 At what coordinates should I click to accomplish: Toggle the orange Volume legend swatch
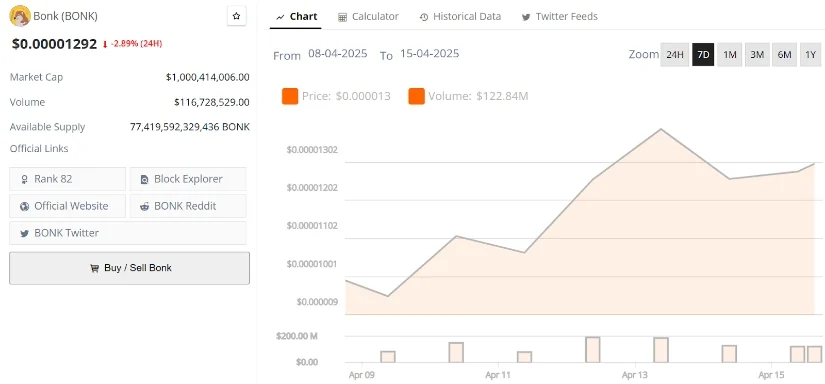(416, 96)
